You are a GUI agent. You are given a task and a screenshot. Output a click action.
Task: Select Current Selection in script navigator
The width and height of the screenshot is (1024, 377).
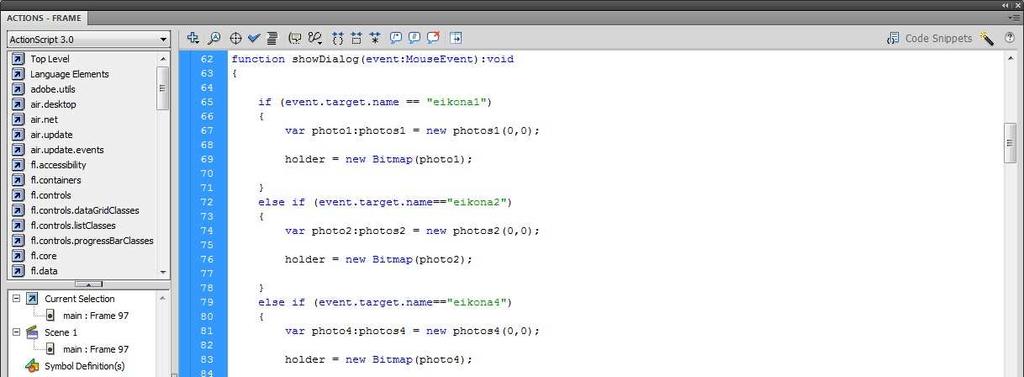[79, 299]
